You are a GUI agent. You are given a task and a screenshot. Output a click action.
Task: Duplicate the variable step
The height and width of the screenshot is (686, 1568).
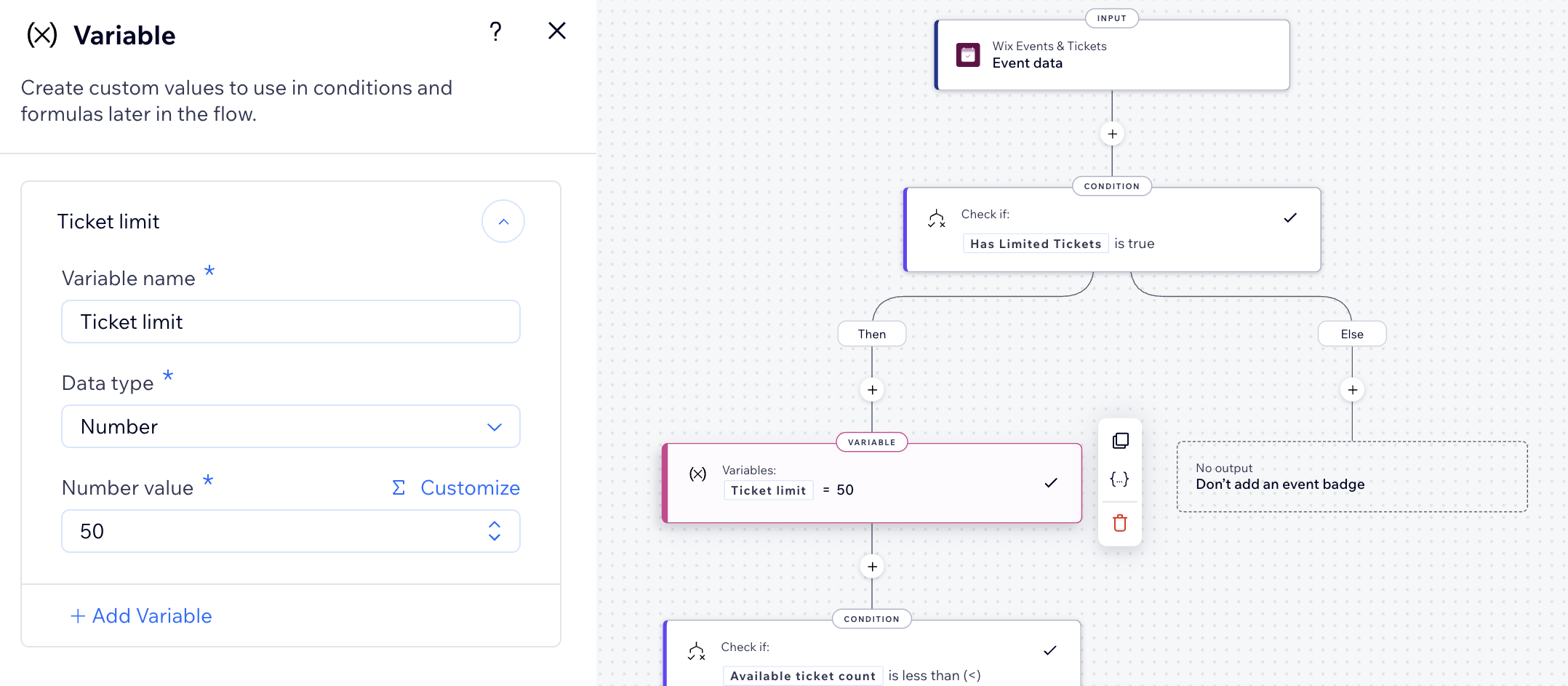(x=1120, y=441)
